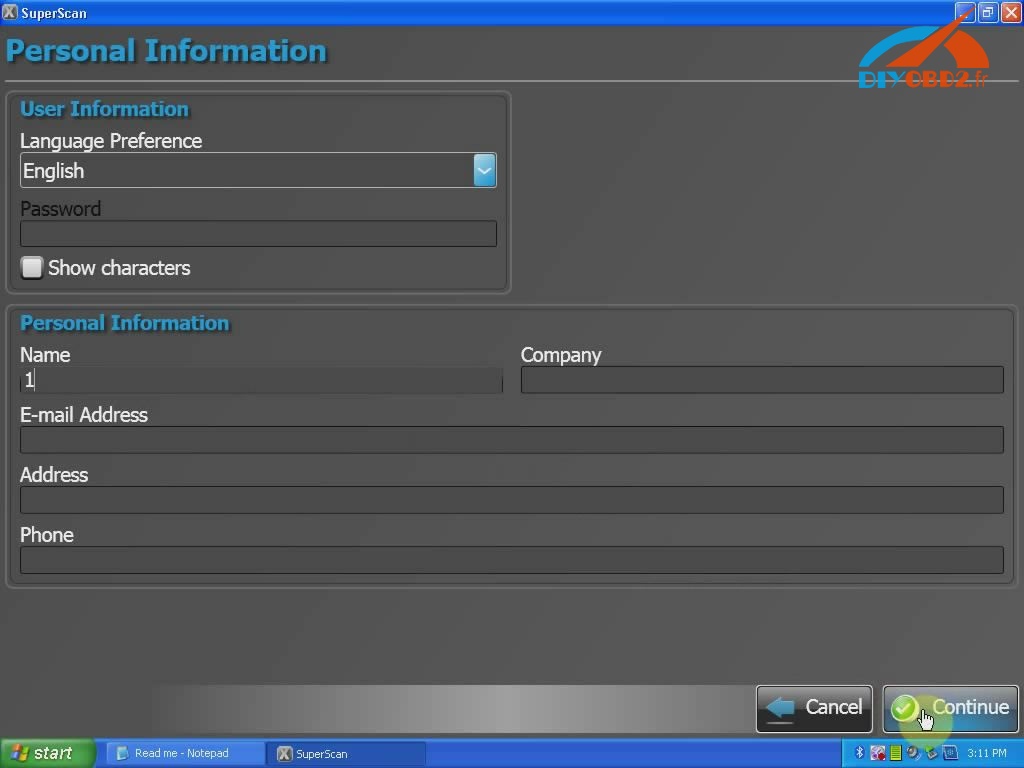Switch to the Read me Notepad window

click(185, 753)
